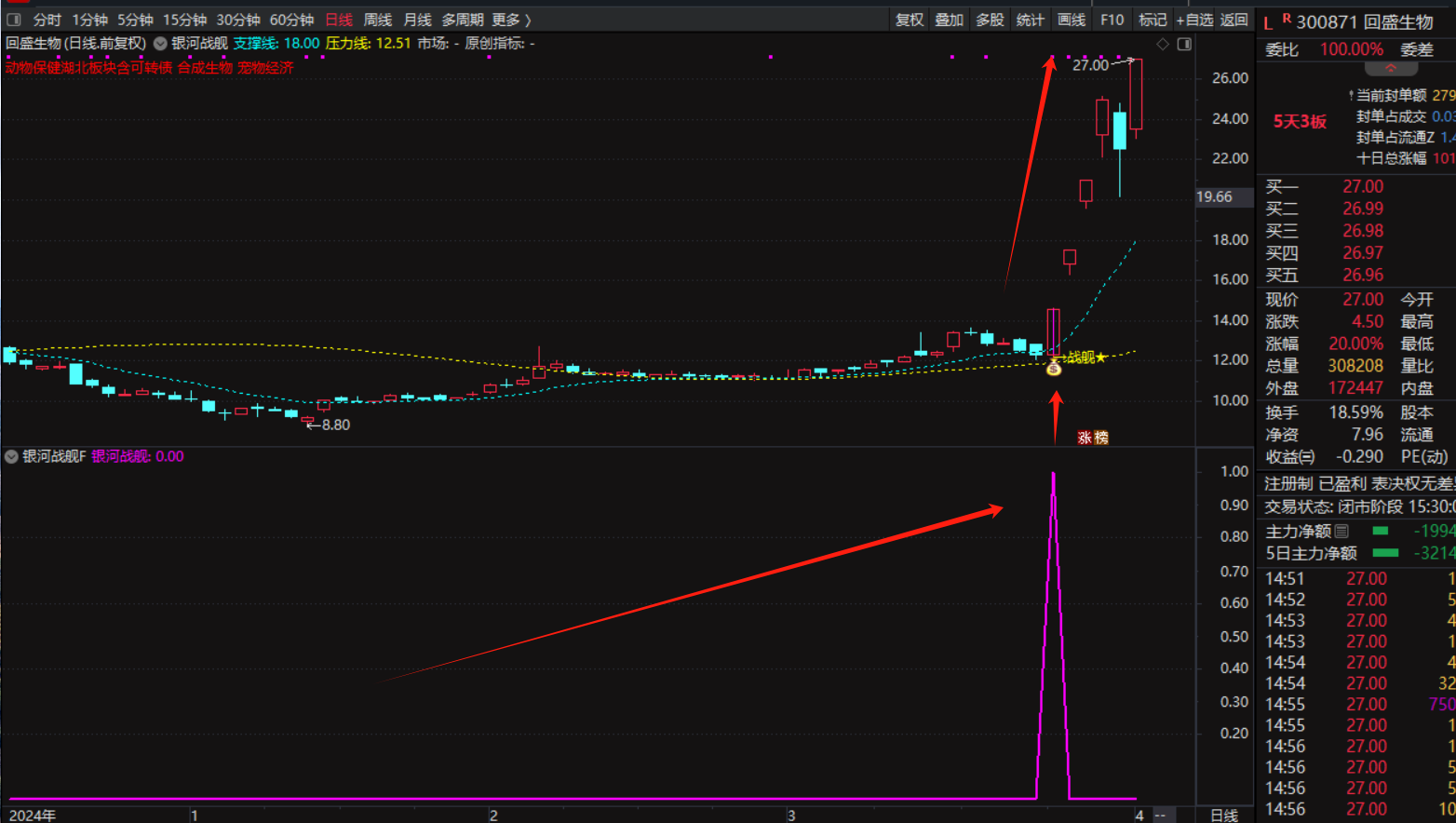Open the 银河战舰F sub-indicator dropdown
The image size is (1456, 823).
pos(11,456)
